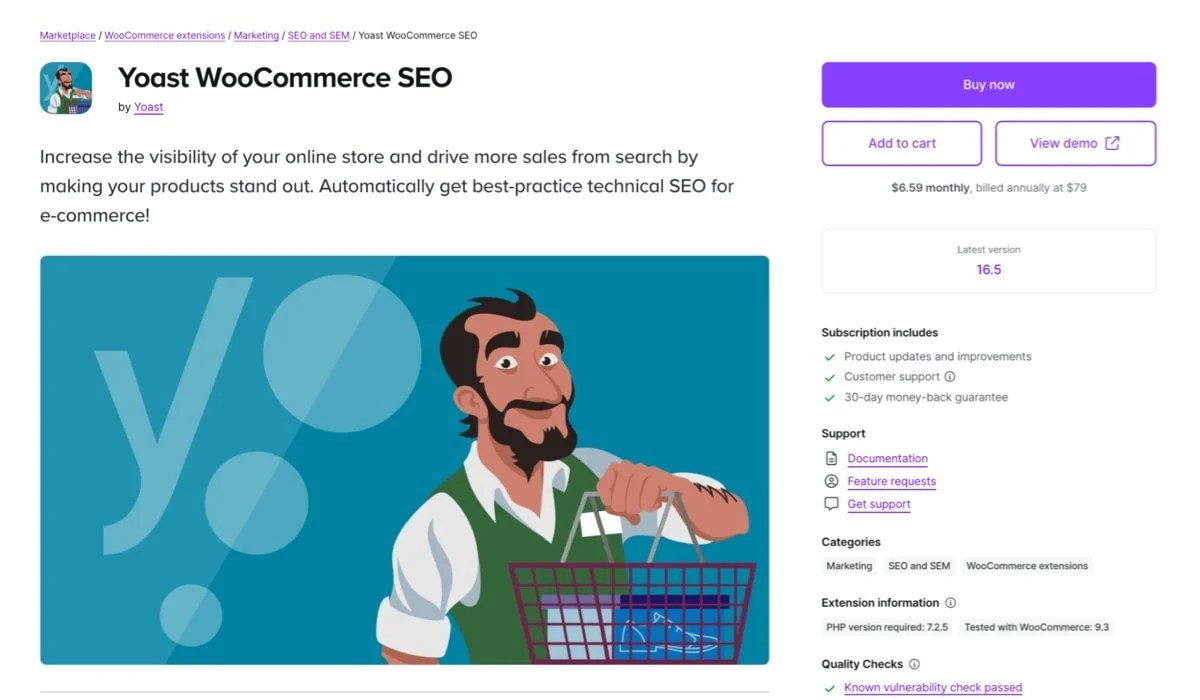Open WooCommerce extensions breadcrumb entry
Image resolution: width=1200 pixels, height=700 pixels.
click(x=164, y=34)
